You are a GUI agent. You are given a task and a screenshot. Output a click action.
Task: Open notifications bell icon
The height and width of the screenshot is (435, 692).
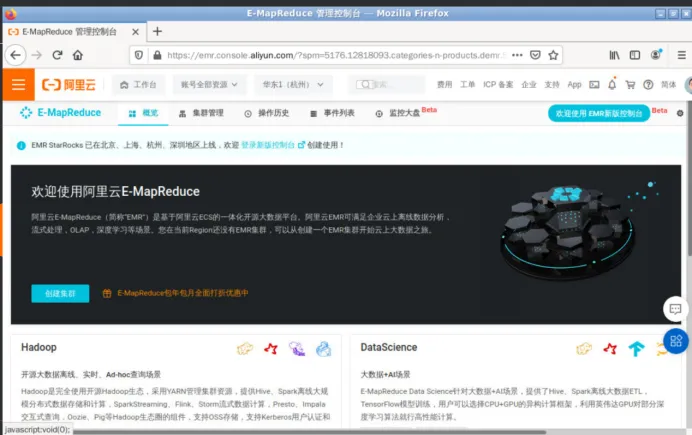(612, 84)
